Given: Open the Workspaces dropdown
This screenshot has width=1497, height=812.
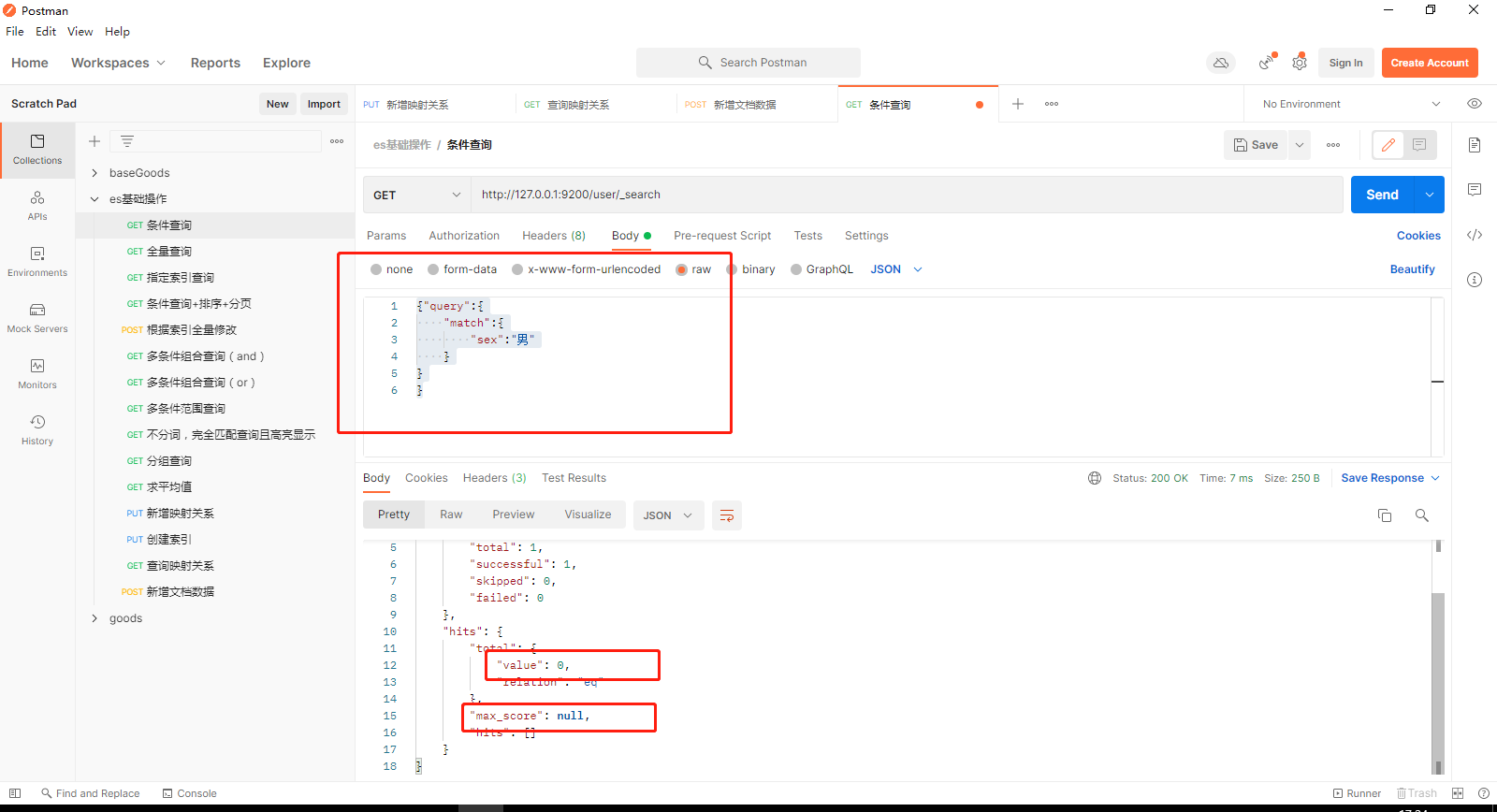Looking at the screenshot, I should (118, 63).
